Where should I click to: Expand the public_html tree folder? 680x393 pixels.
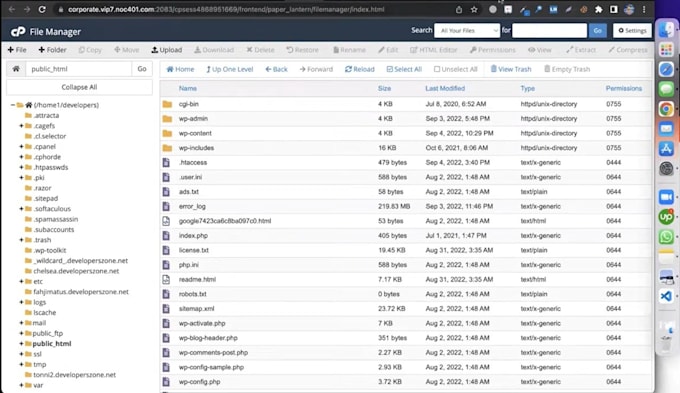21,344
